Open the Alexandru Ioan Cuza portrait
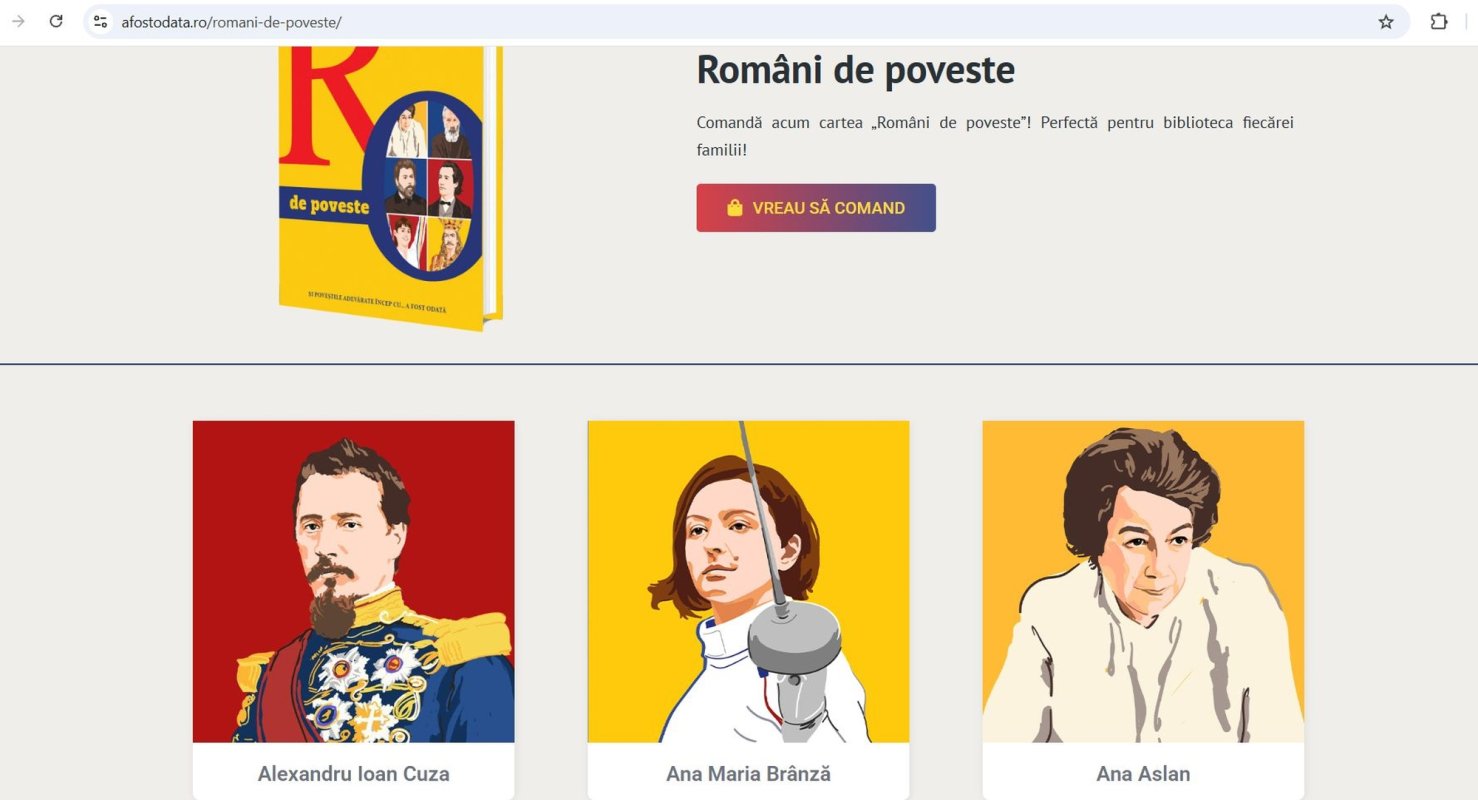Screen dimensions: 1478x800 [x=353, y=581]
